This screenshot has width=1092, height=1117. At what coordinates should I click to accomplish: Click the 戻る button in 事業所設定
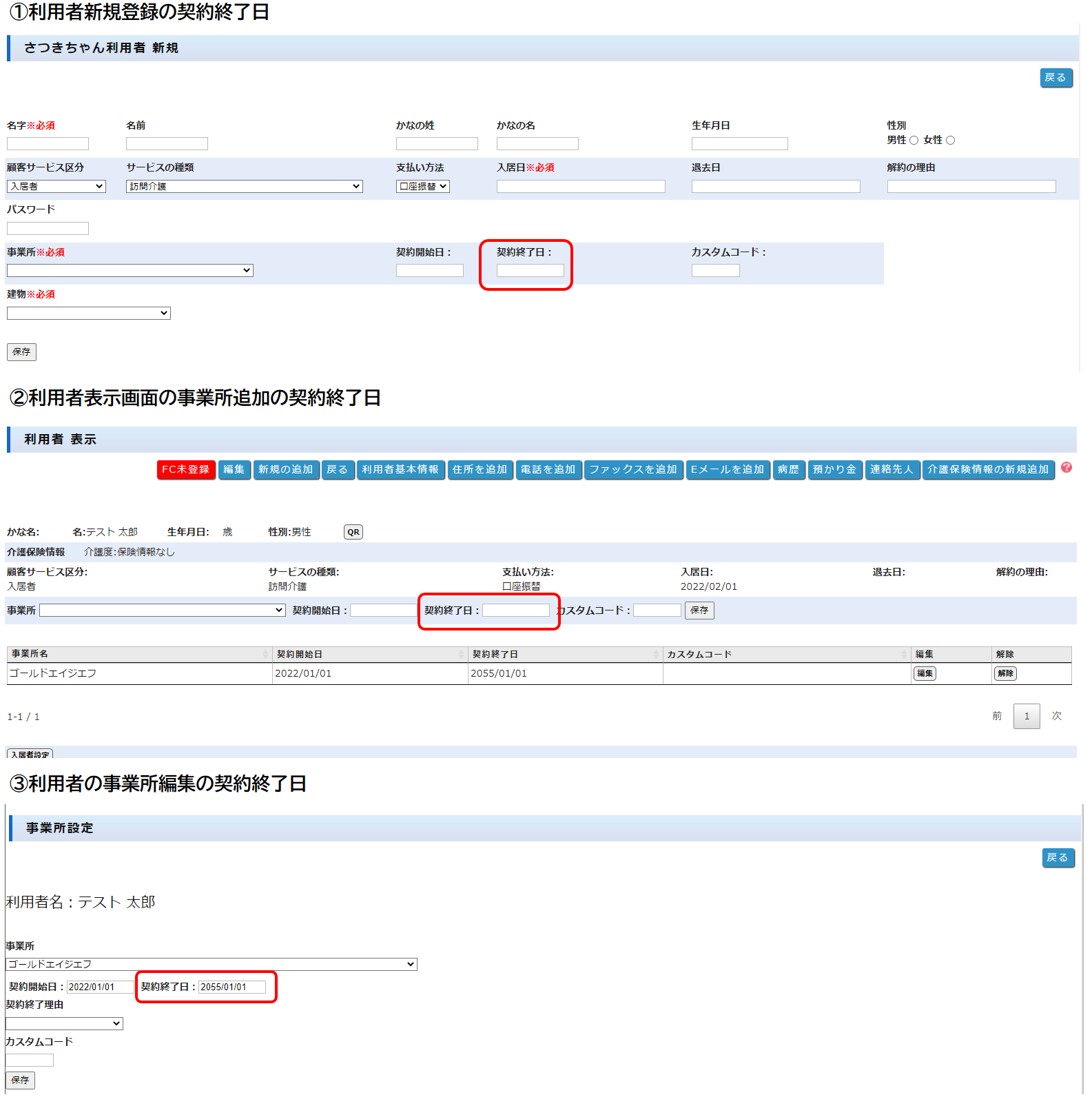1058,858
